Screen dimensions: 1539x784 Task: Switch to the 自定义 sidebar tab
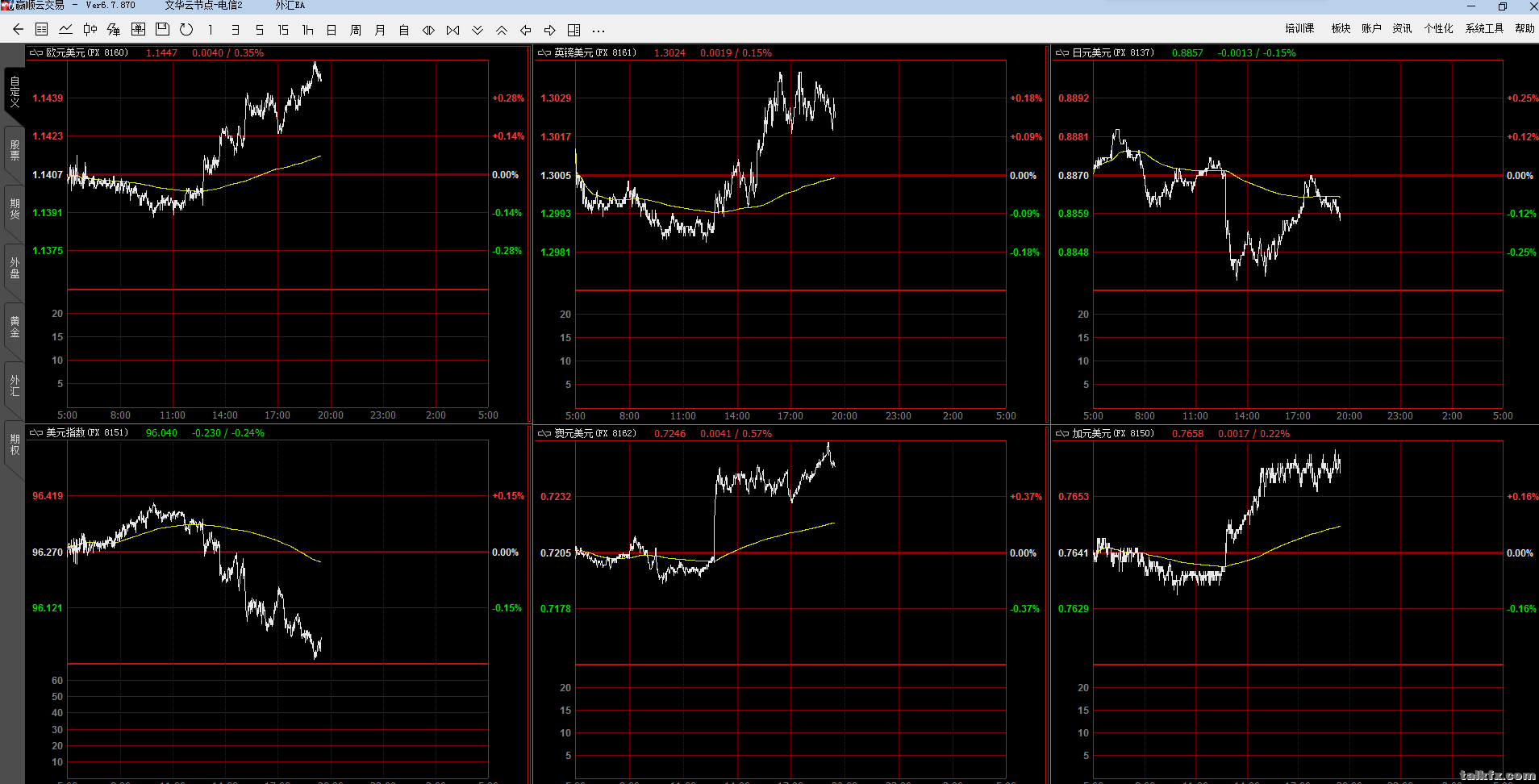tap(15, 92)
